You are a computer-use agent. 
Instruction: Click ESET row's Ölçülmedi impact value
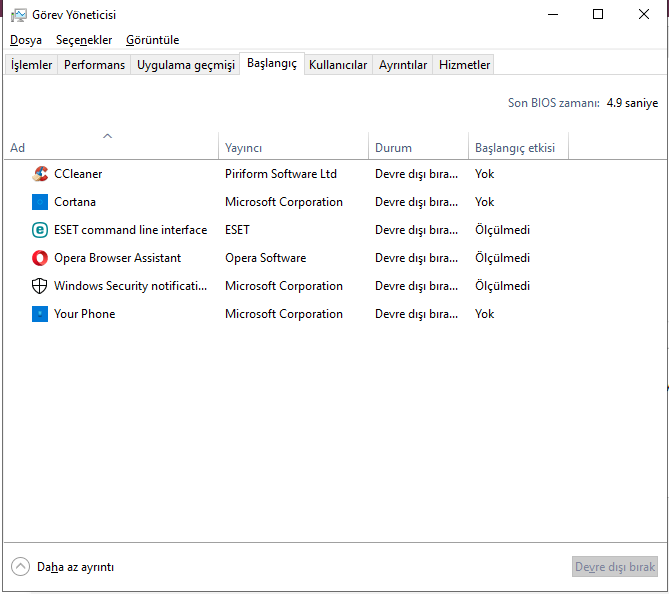coord(502,230)
